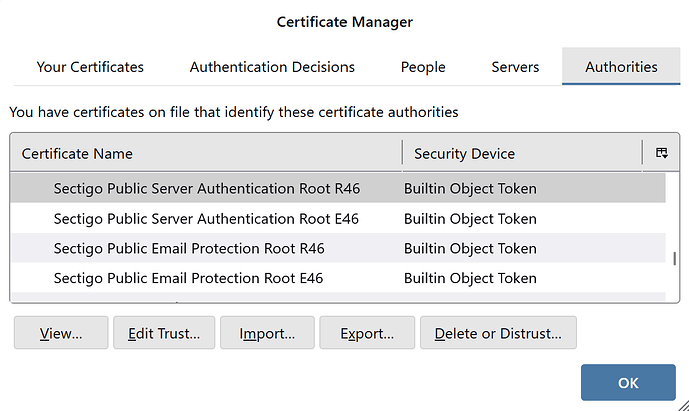Click the Export... button
689x411 pixels.
tap(366, 334)
